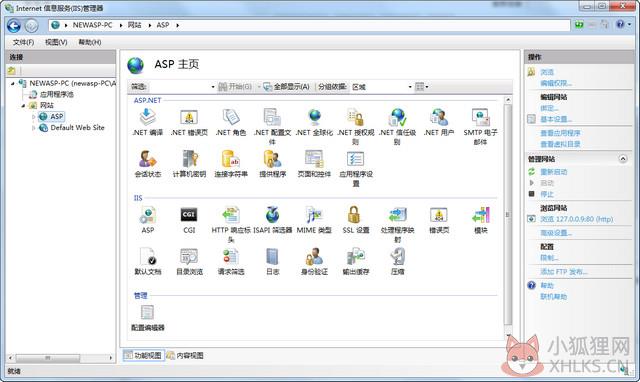
Task: Open the .NET 信任级别 feature
Action: [398, 127]
